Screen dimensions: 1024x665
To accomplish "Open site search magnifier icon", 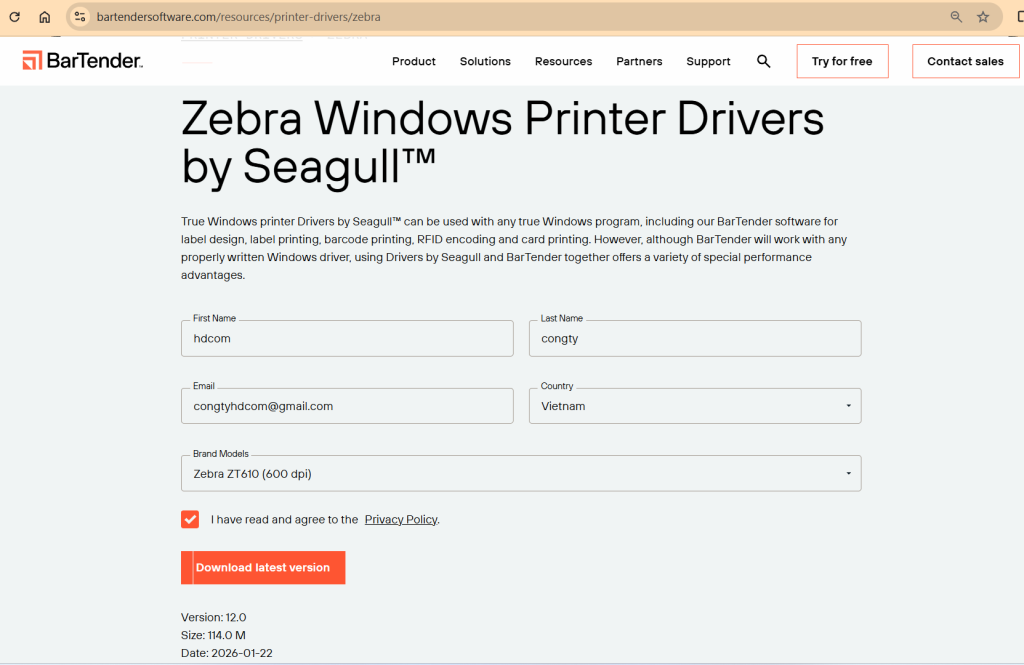I will [763, 61].
